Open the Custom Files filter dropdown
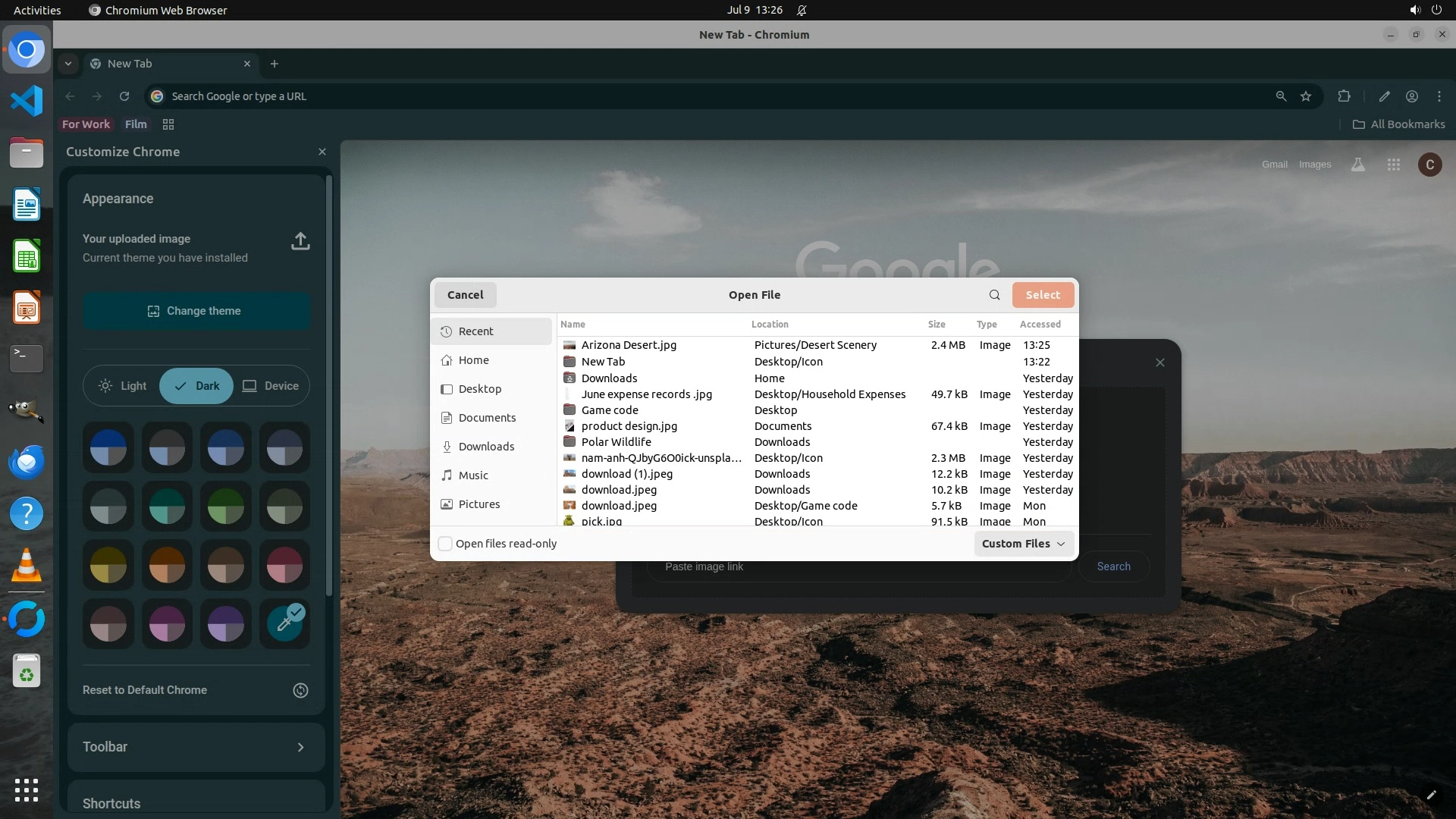 click(x=1023, y=544)
